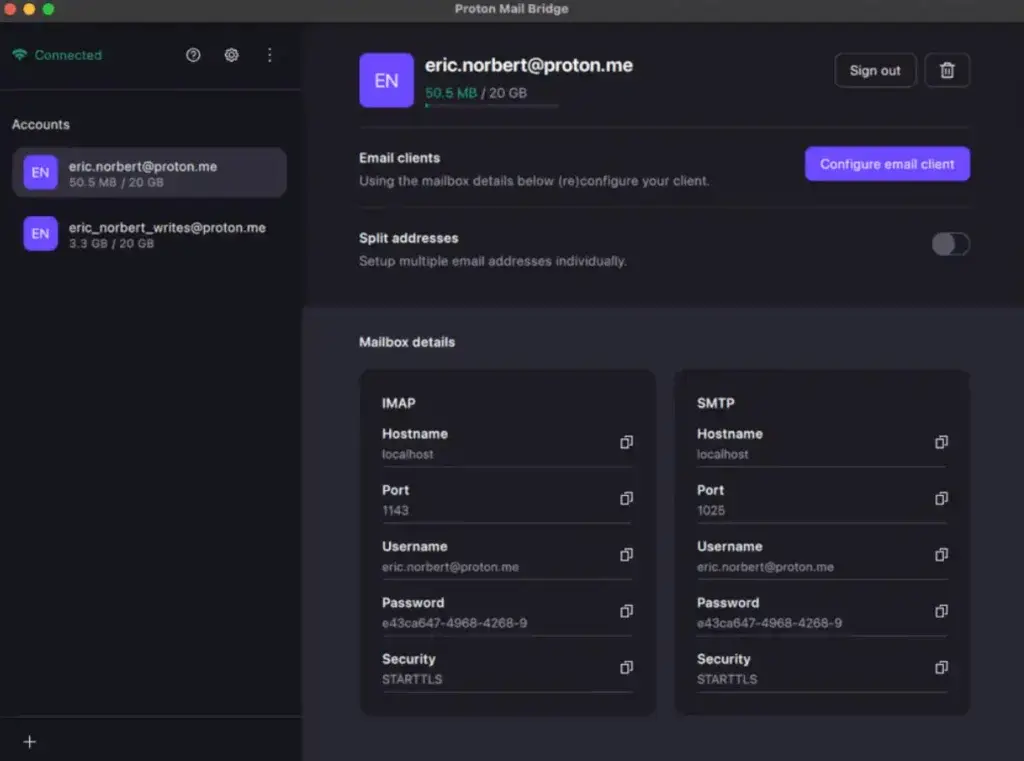The height and width of the screenshot is (761, 1024).
Task: Click the 3.3 GB / 20 GB storage text
Action: click(111, 244)
